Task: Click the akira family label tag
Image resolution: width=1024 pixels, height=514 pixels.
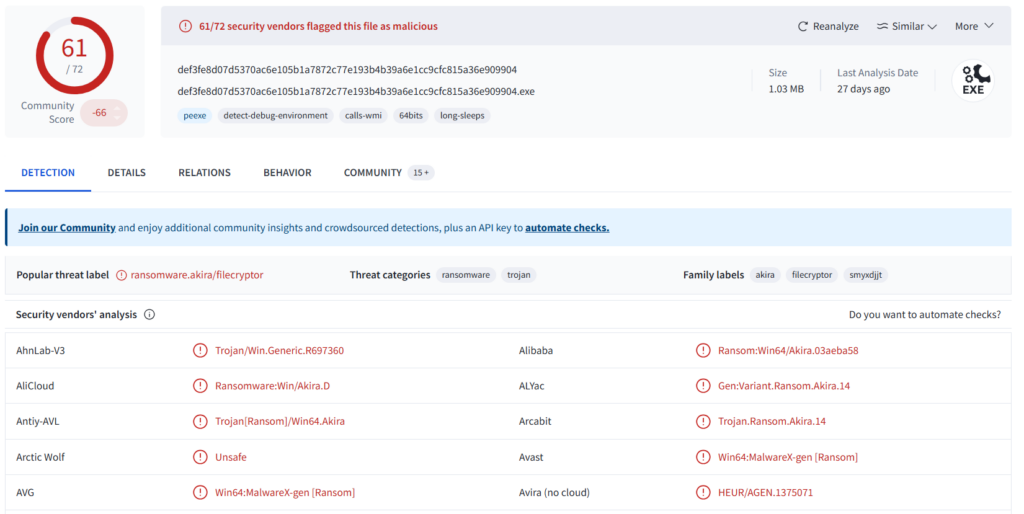Action: (765, 275)
